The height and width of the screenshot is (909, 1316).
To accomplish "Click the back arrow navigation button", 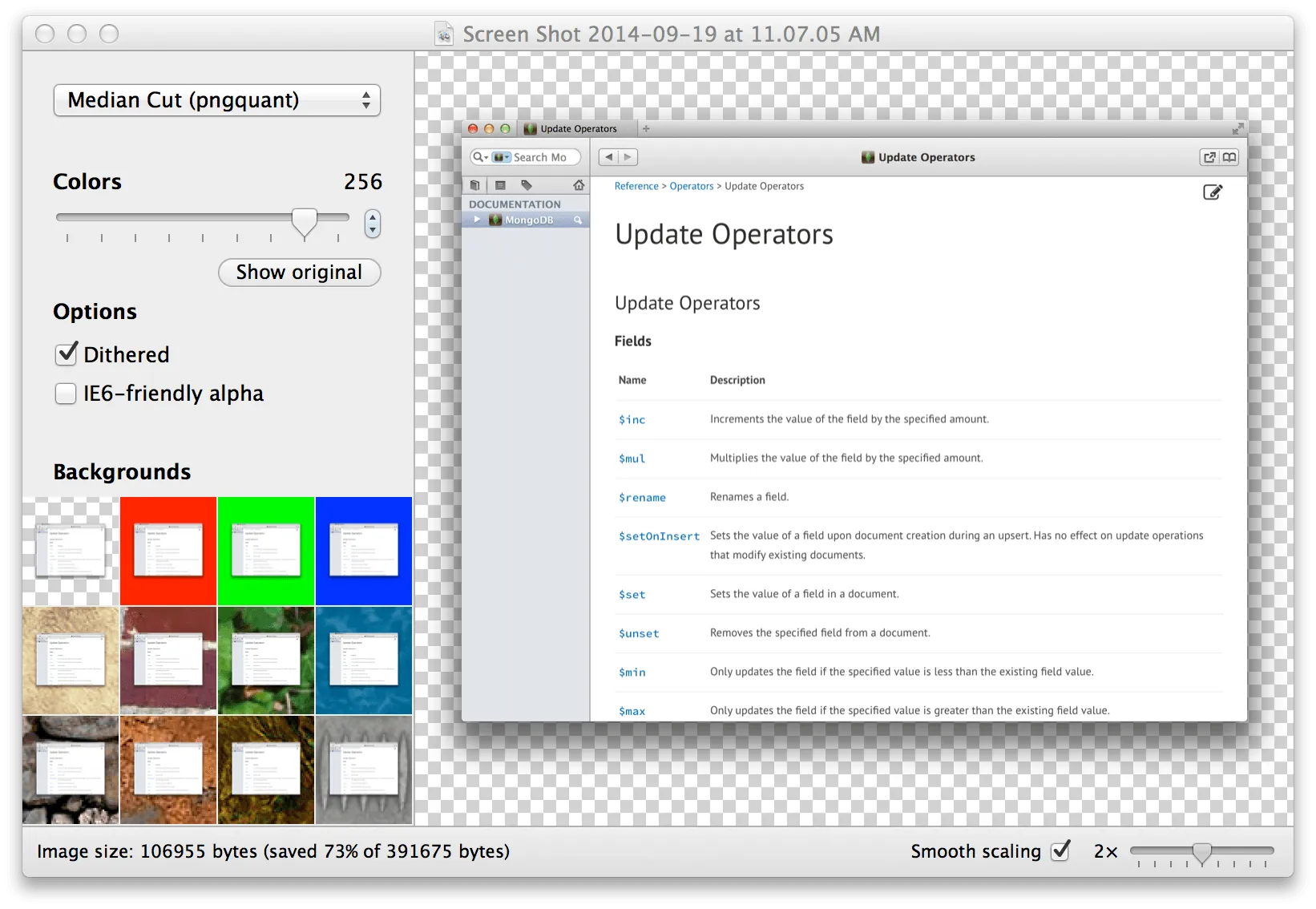I will tap(609, 157).
